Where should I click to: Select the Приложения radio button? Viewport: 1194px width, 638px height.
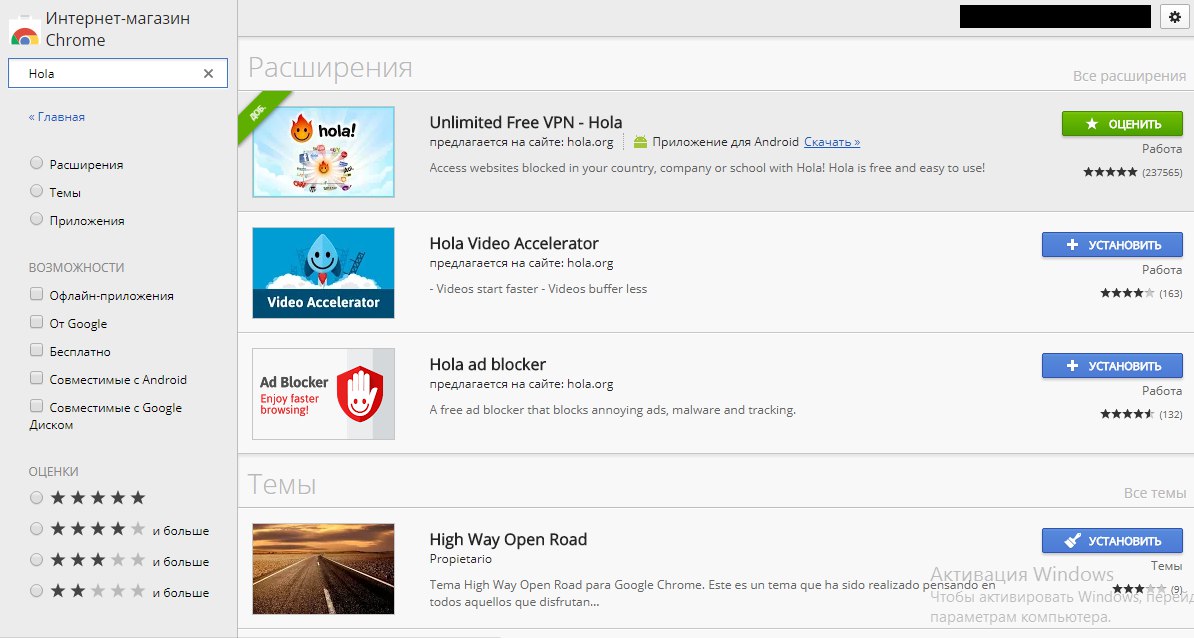coord(36,219)
